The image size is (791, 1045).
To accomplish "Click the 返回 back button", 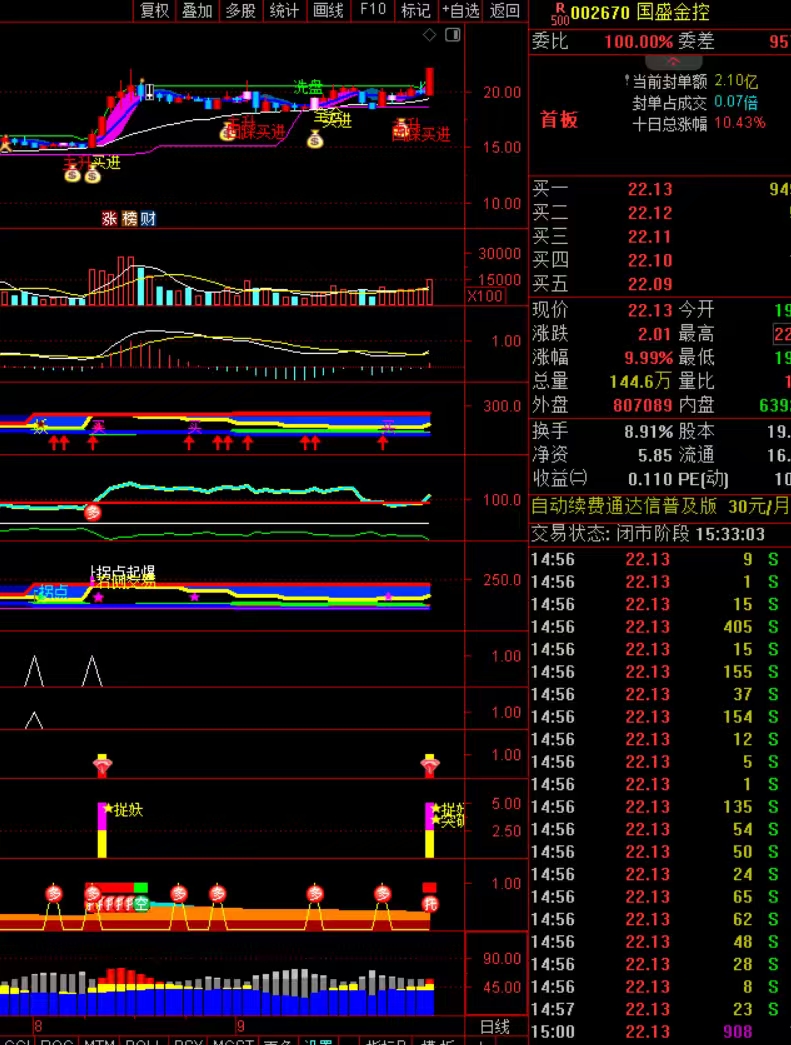I will [x=504, y=11].
